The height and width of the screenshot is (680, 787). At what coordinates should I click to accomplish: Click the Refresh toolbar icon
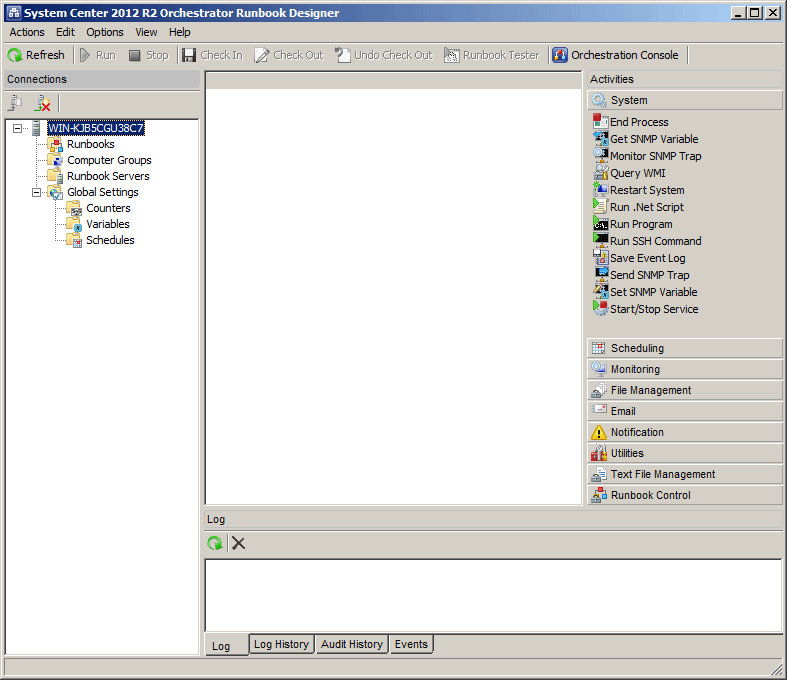15,55
